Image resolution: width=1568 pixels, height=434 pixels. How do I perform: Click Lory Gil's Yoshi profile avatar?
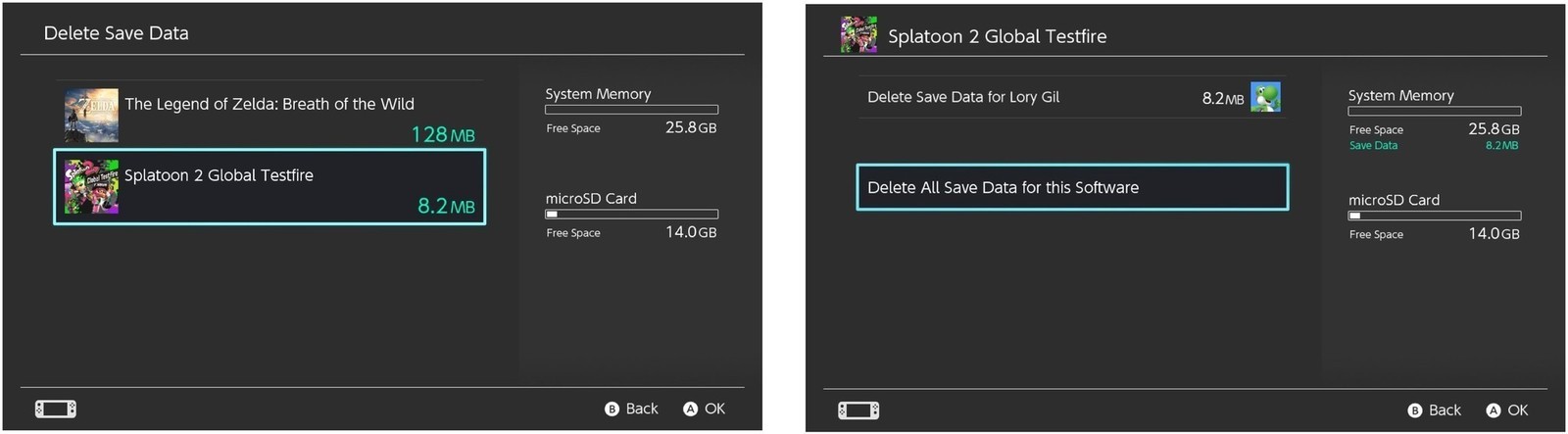point(1265,97)
